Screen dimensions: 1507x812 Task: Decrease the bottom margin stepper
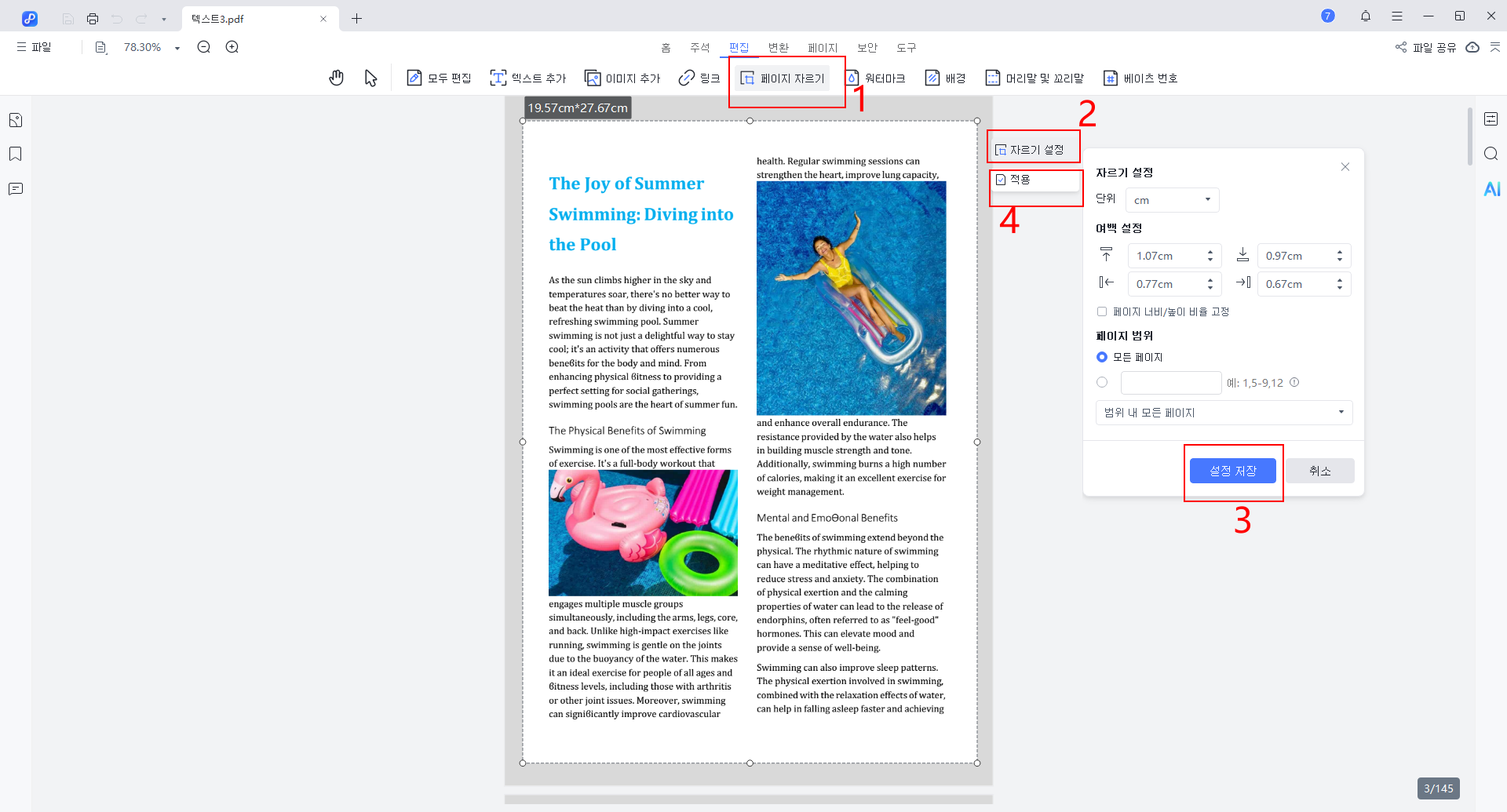1340,260
